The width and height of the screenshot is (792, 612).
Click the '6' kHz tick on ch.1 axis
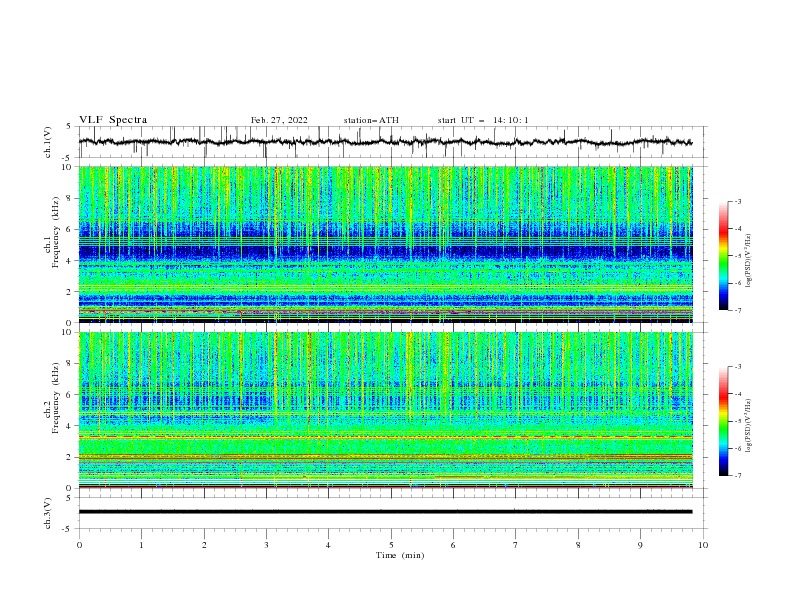pyautogui.click(x=71, y=229)
